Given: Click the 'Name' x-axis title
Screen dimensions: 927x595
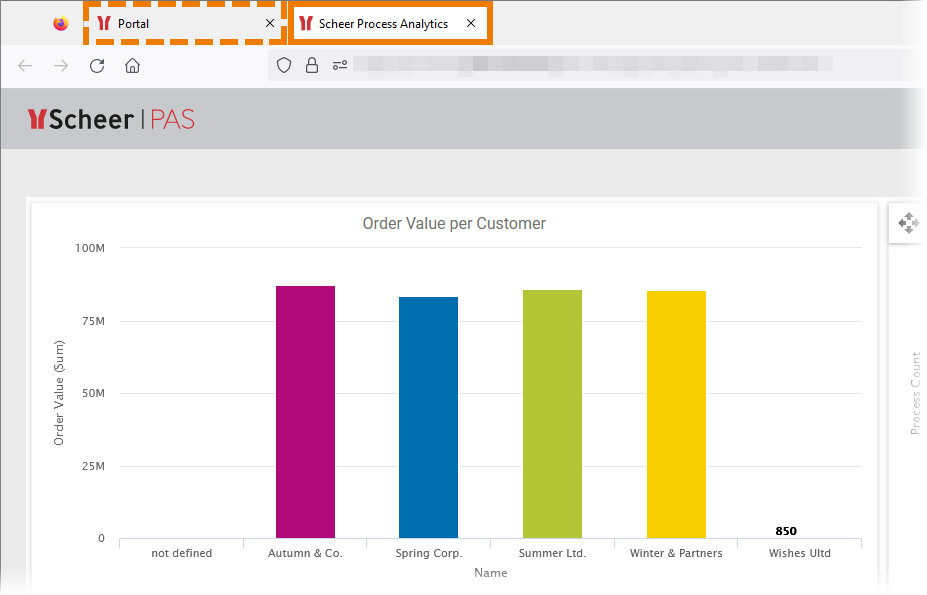Looking at the screenshot, I should [491, 573].
